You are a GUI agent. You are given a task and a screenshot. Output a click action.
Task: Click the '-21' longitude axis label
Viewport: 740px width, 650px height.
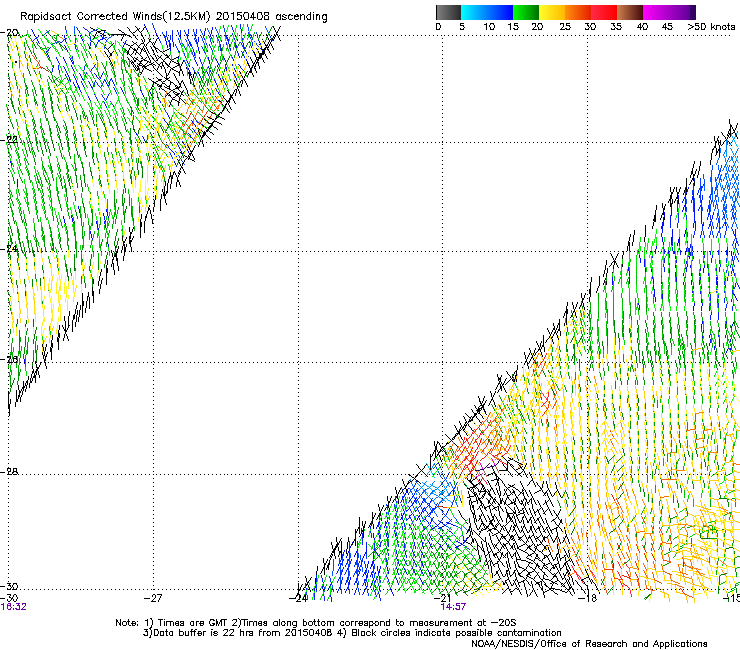tap(443, 598)
